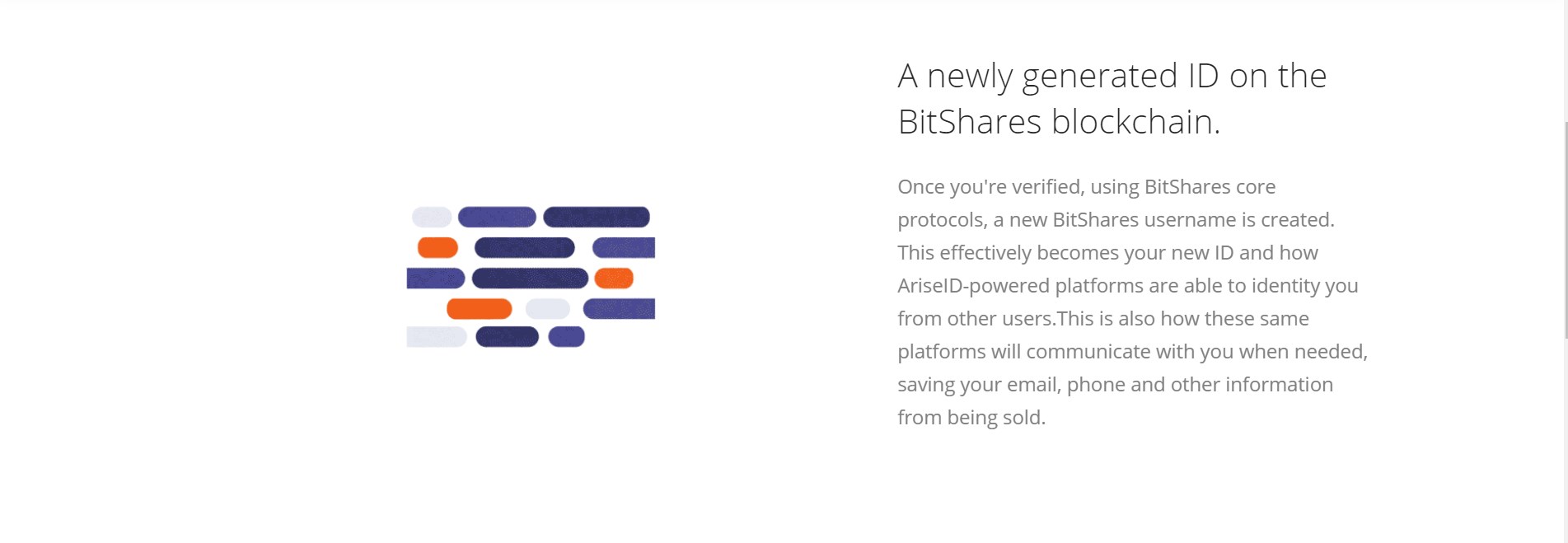1568x543 pixels.
Task: Select the longest dark navy block, third row
Action: [530, 279]
